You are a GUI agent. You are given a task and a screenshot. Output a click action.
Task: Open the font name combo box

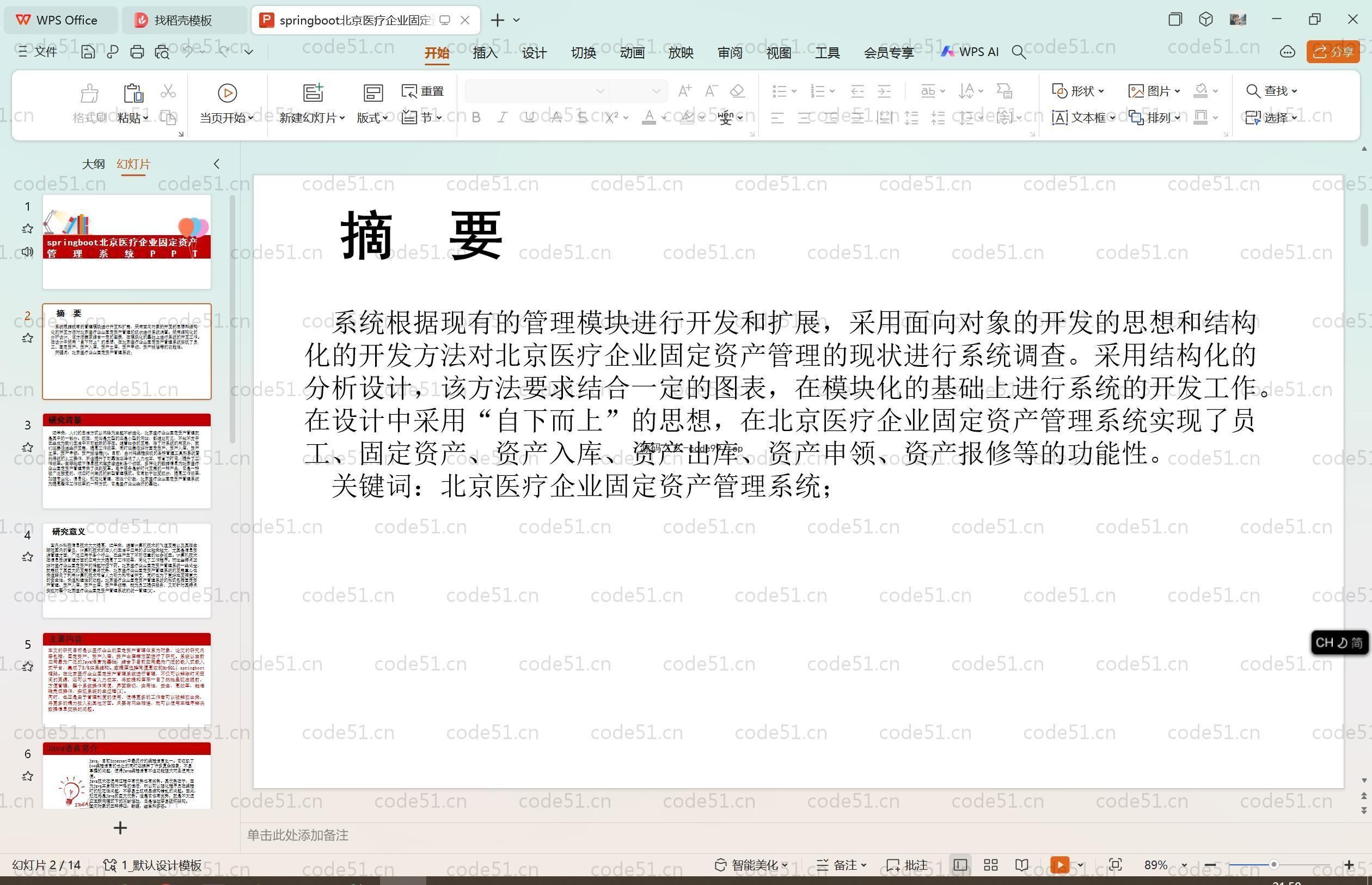click(536, 91)
